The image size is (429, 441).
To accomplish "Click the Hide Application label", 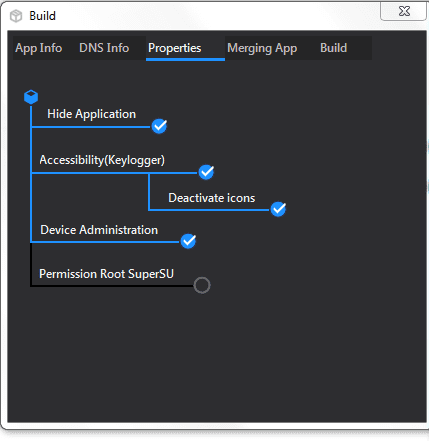I will 92,114.
